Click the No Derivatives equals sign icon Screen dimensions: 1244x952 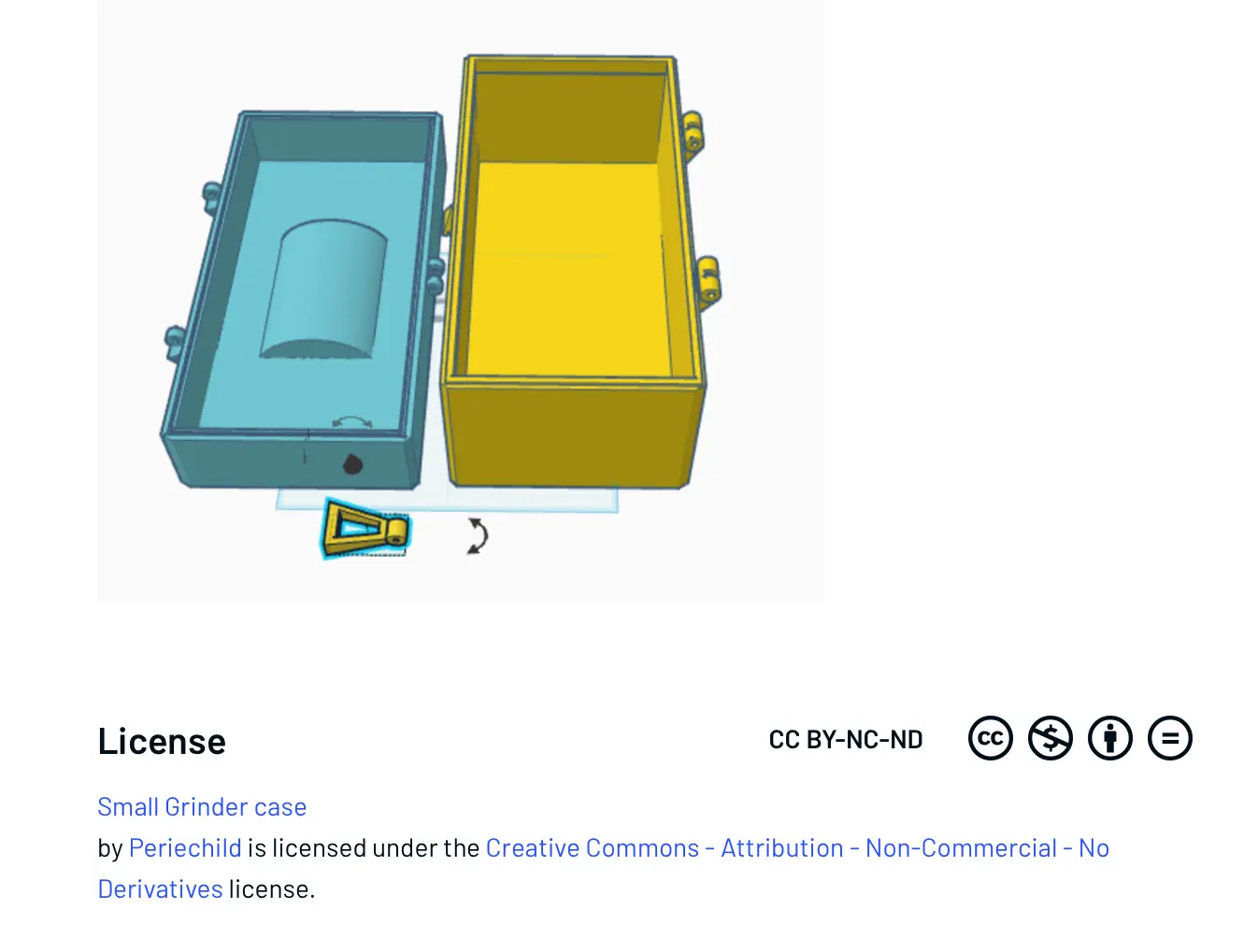click(1170, 738)
